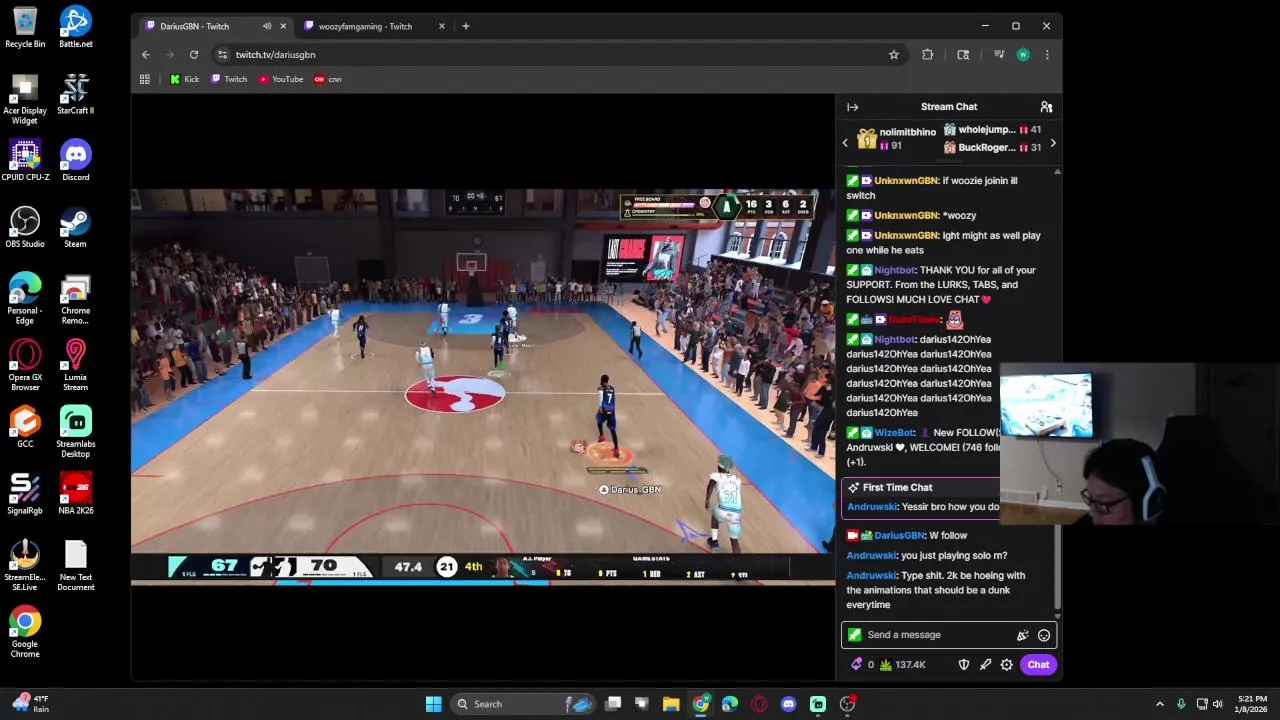1280x720 pixels.
Task: Open Discord desktop shortcut
Action: [x=75, y=161]
